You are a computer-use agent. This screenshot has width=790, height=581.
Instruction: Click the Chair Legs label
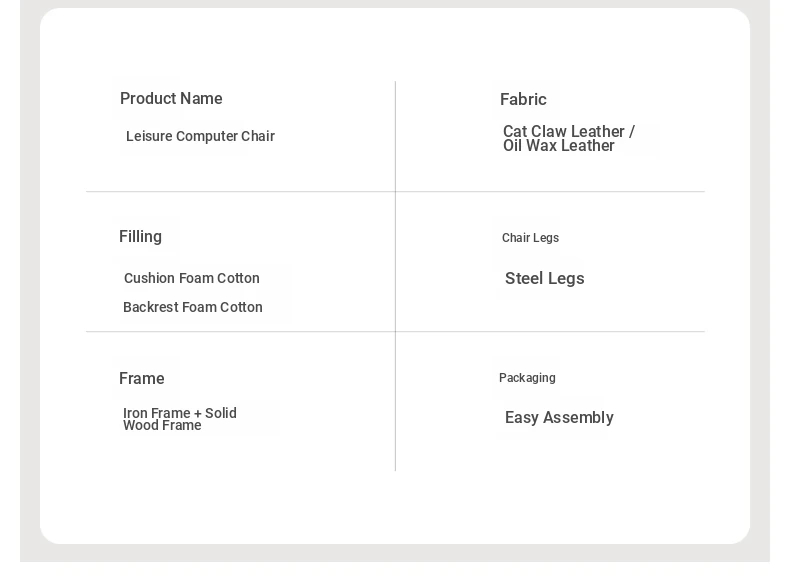tap(530, 238)
